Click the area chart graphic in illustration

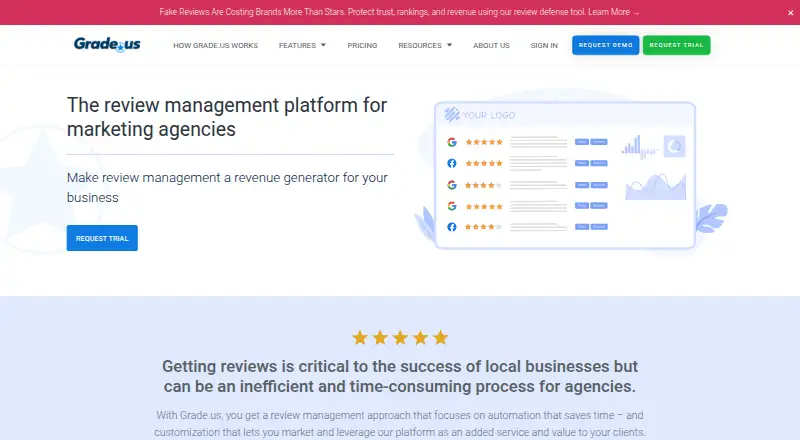click(656, 186)
